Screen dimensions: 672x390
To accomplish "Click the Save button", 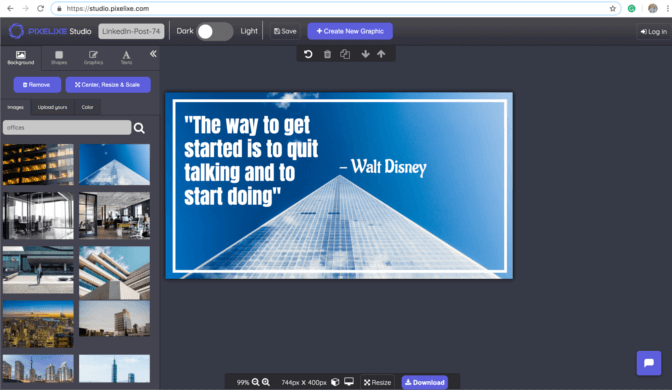I will 285,31.
